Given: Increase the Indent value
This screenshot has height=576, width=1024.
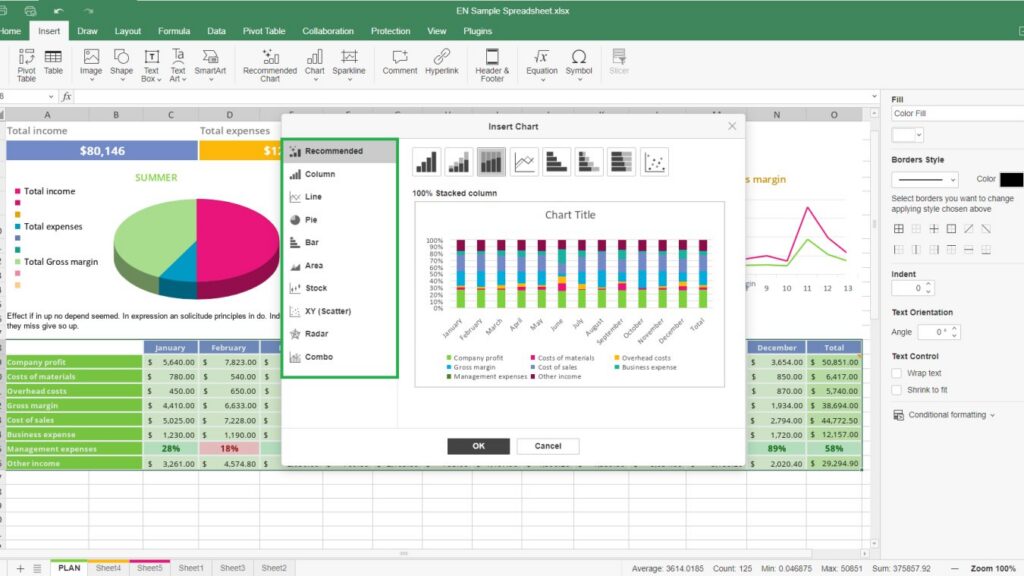Looking at the screenshot, I should 929,284.
